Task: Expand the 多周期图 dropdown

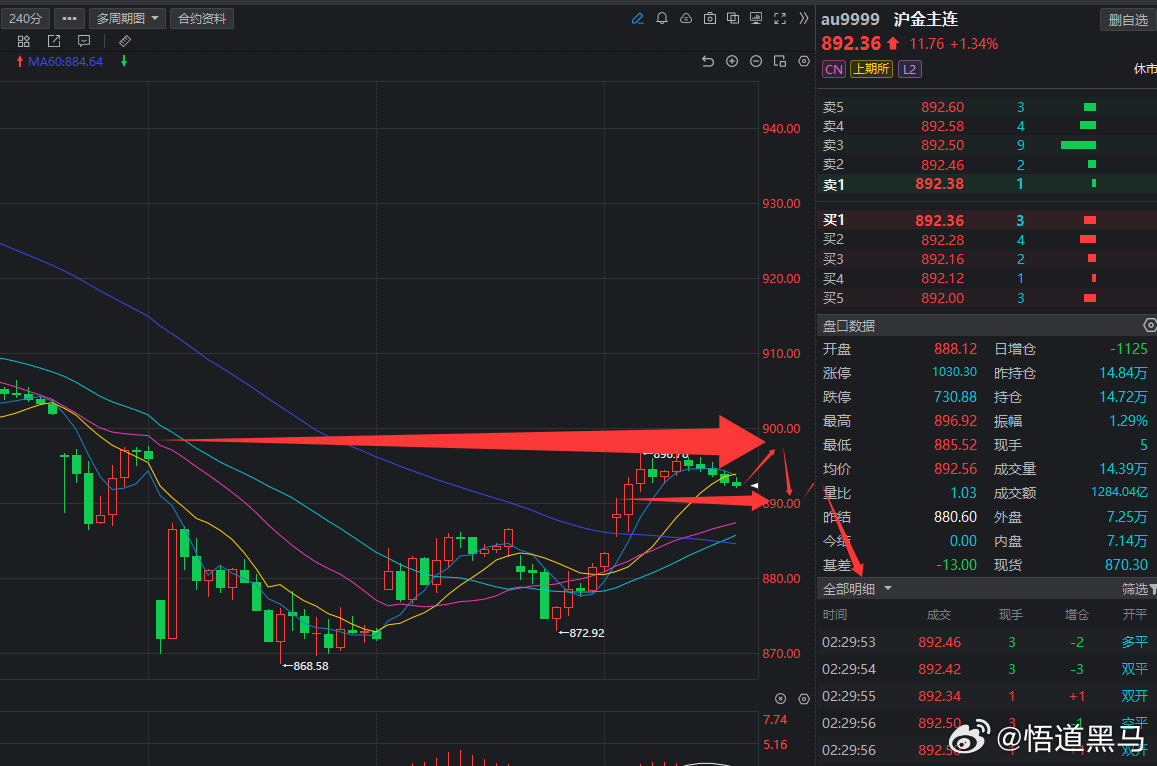Action: 127,18
